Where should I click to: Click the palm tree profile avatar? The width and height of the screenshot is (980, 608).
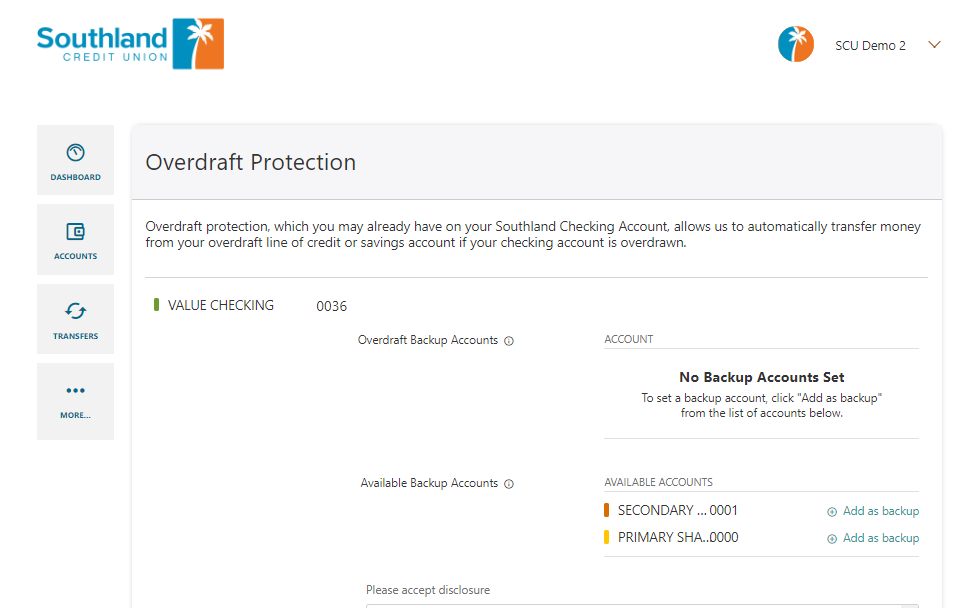click(796, 44)
